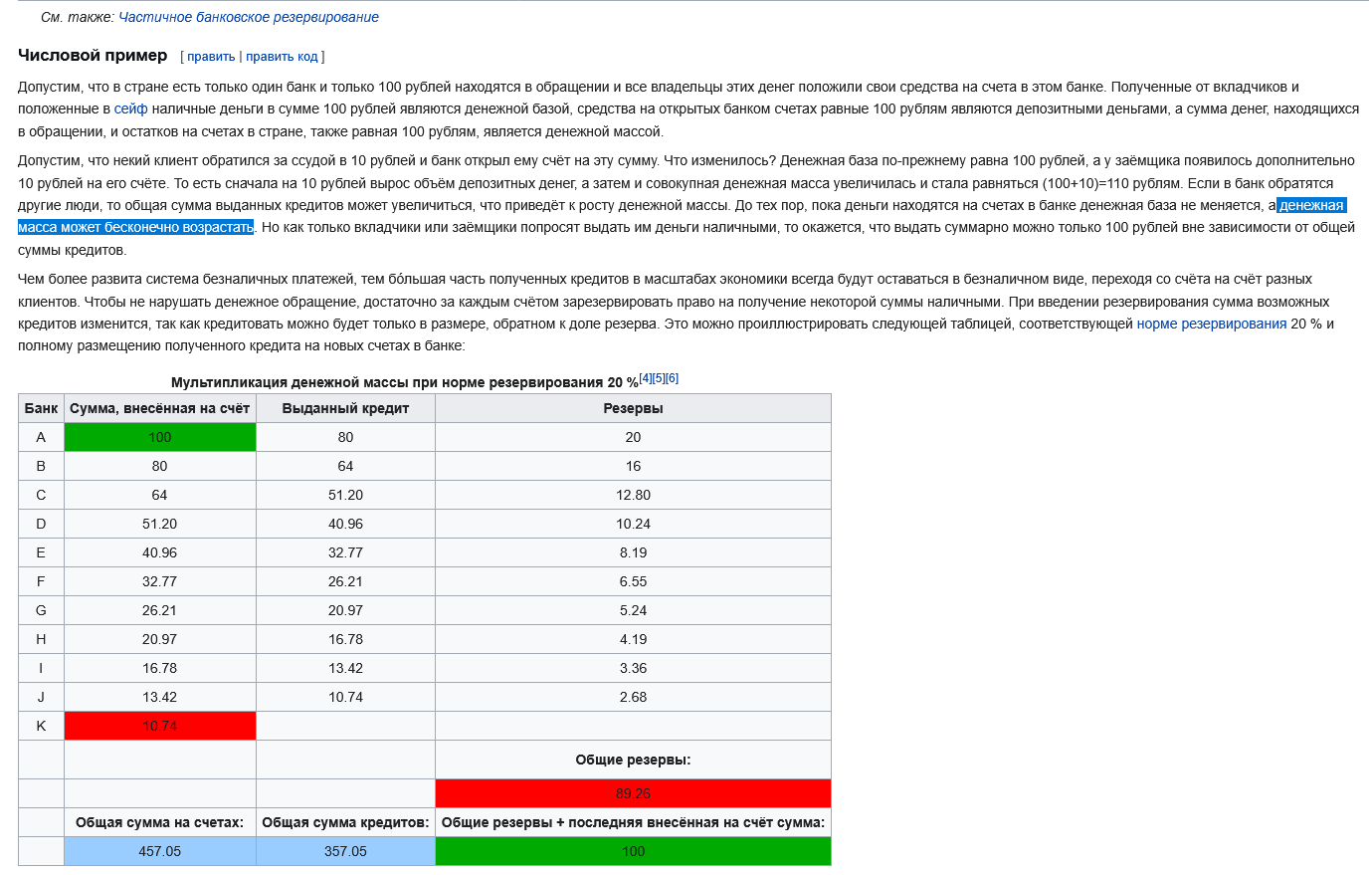Viewport: 1372px width, 875px height.
Task: Click "править" next to Числовой пример
Action: pos(211,57)
